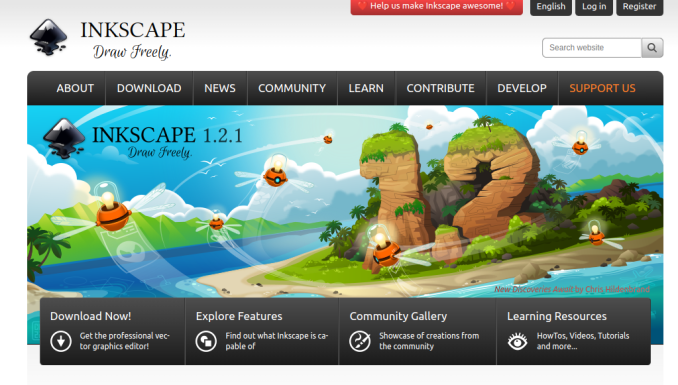Focus the Search website field
Screen dimensions: 678x385
[592, 48]
